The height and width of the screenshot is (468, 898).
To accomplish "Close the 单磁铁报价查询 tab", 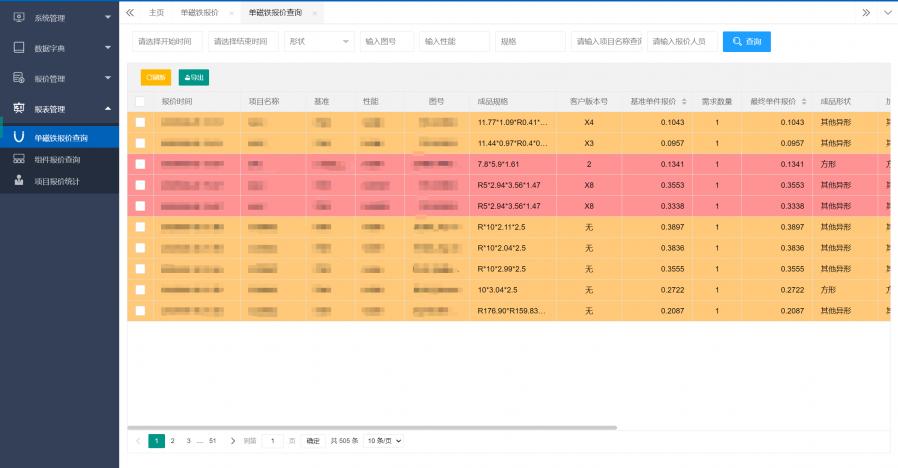I will (315, 13).
